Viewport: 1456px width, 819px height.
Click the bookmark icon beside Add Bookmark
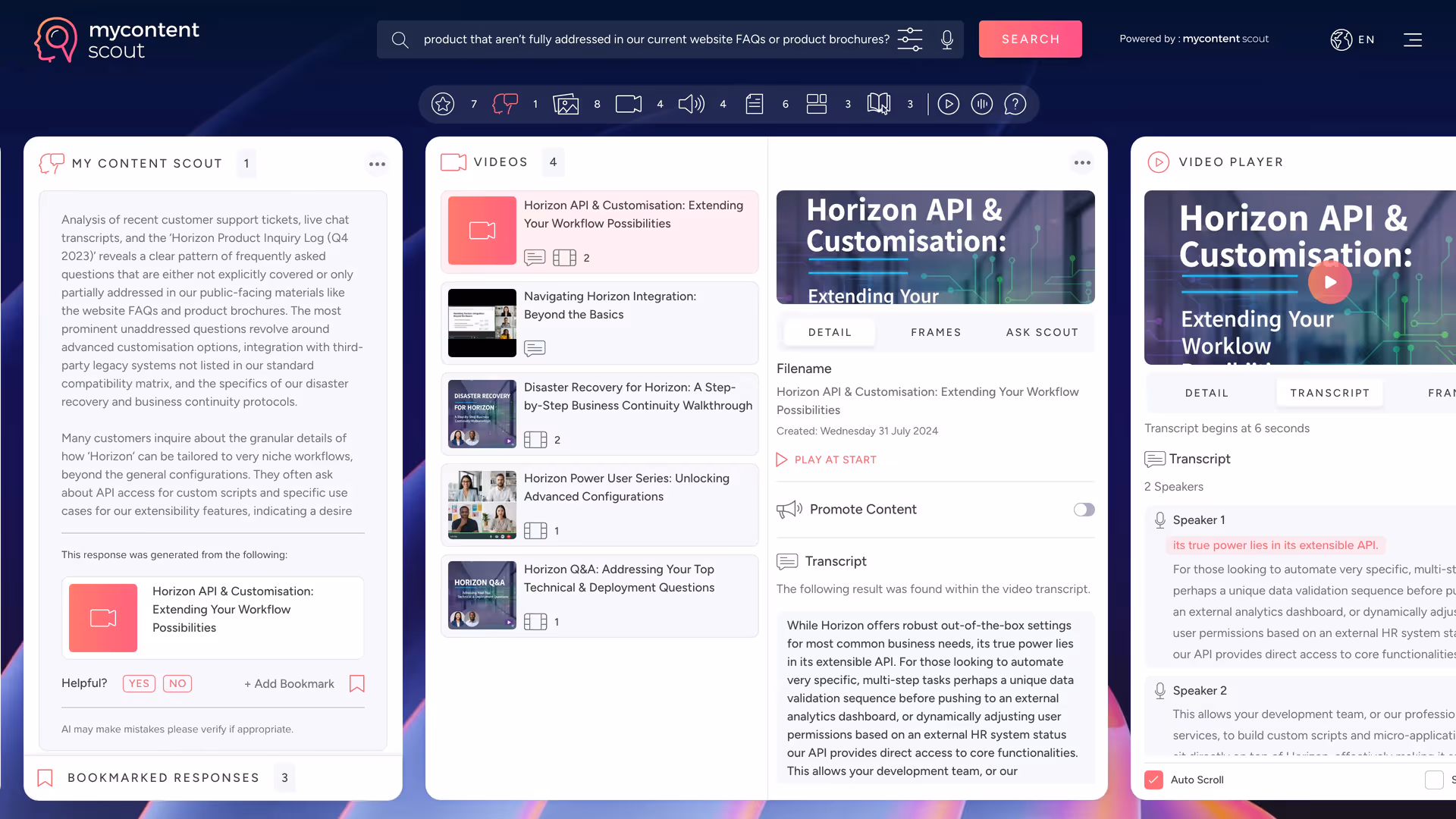(356, 683)
